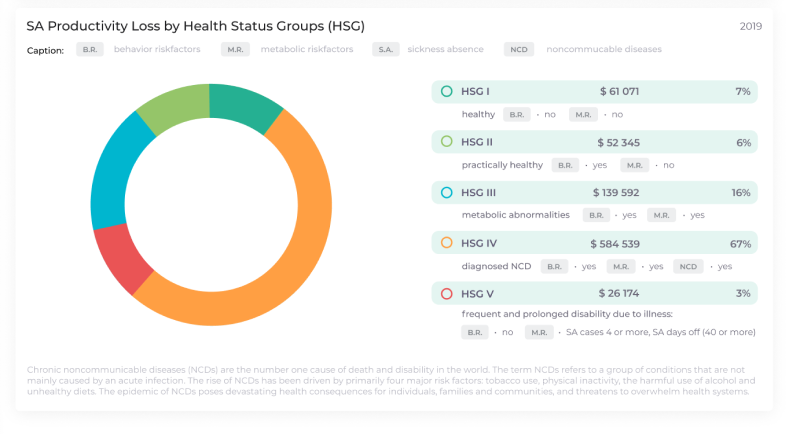Screen dimensions: 796x434
Task: Click the SA Productivity Loss chart title
Action: (195, 25)
